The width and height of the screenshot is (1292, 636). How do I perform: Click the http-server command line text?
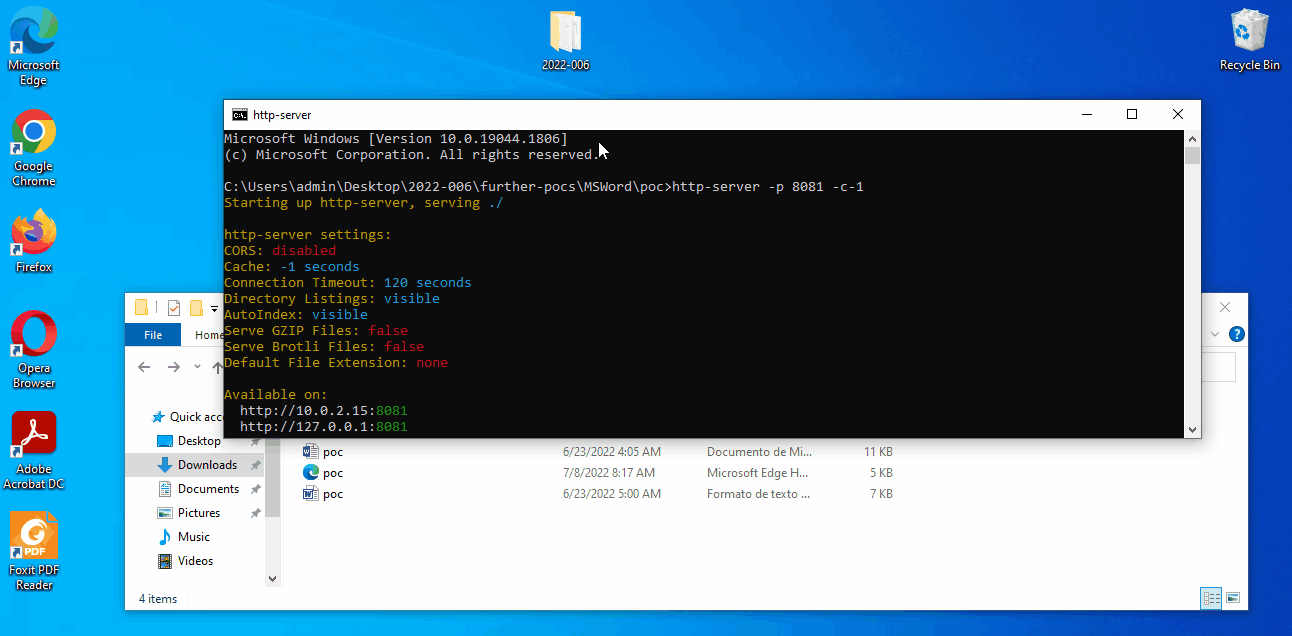(x=768, y=187)
